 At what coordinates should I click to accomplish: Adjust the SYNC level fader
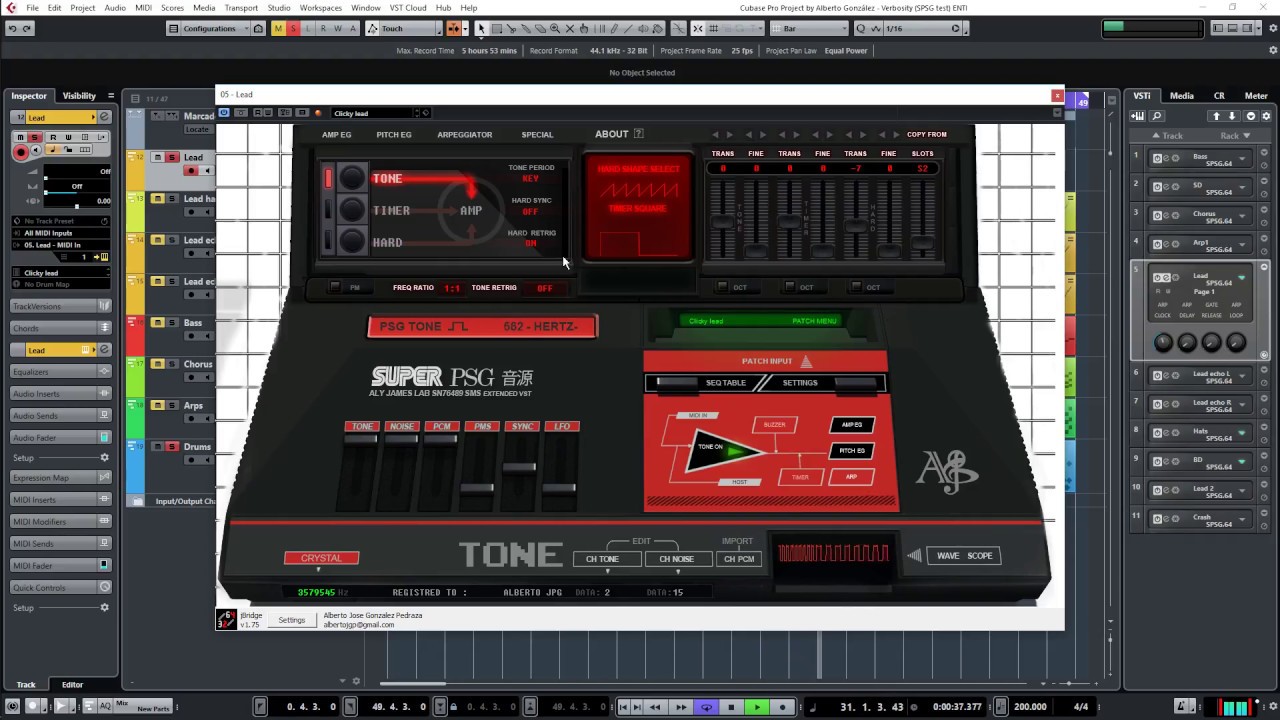[x=519, y=467]
